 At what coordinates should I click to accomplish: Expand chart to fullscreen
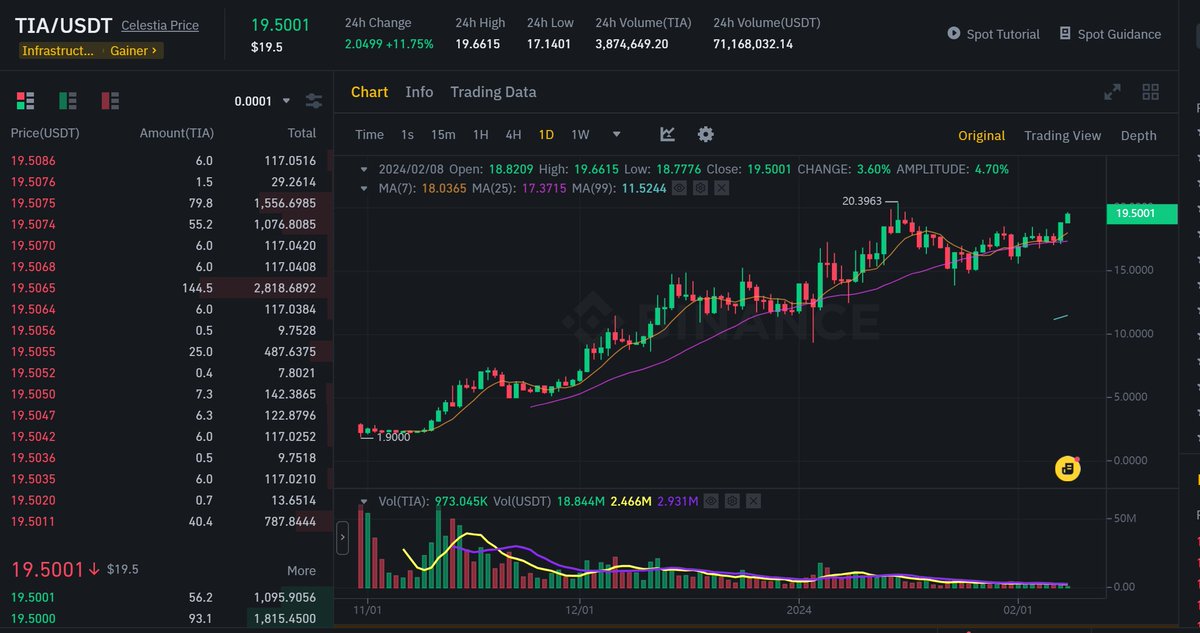(x=1112, y=92)
